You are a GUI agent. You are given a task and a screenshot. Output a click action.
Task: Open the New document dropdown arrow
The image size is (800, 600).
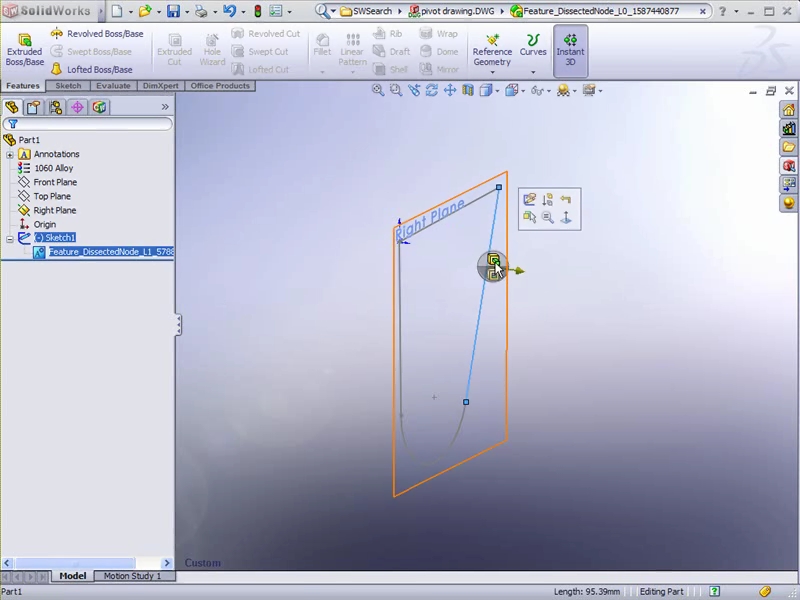pos(131,11)
